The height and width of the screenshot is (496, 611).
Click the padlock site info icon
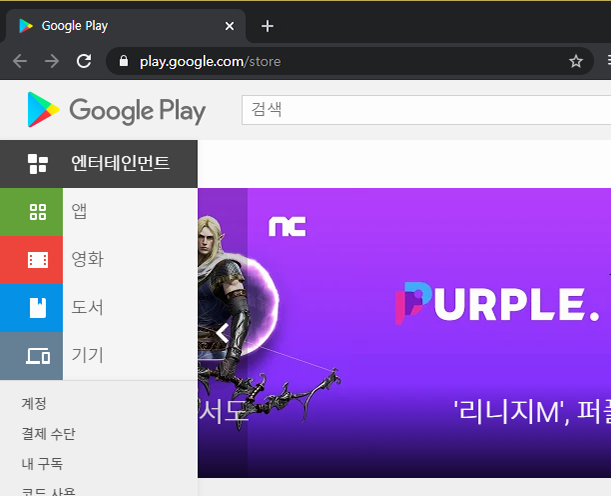coord(124,61)
